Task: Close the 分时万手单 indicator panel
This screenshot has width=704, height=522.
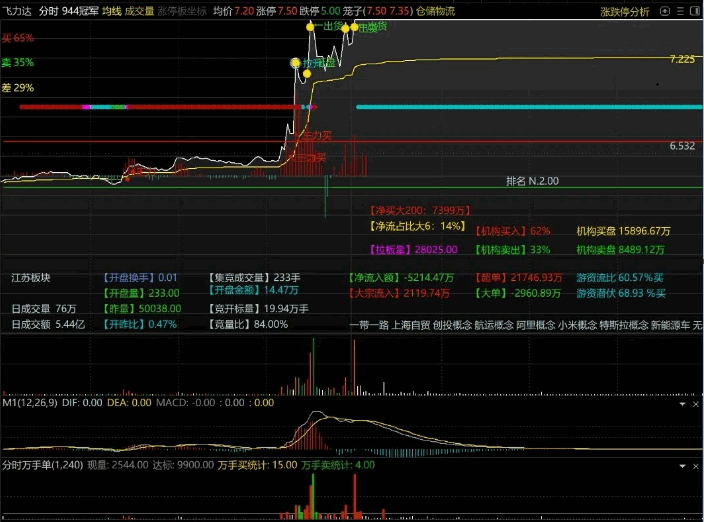Action: 695,466
